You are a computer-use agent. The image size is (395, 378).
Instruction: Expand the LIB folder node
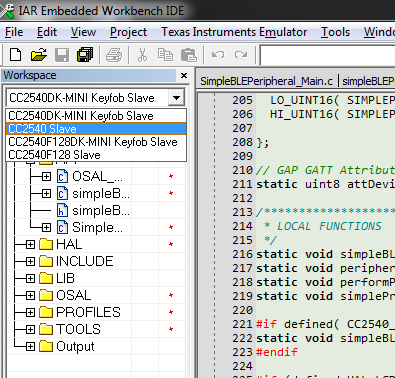pos(30,279)
